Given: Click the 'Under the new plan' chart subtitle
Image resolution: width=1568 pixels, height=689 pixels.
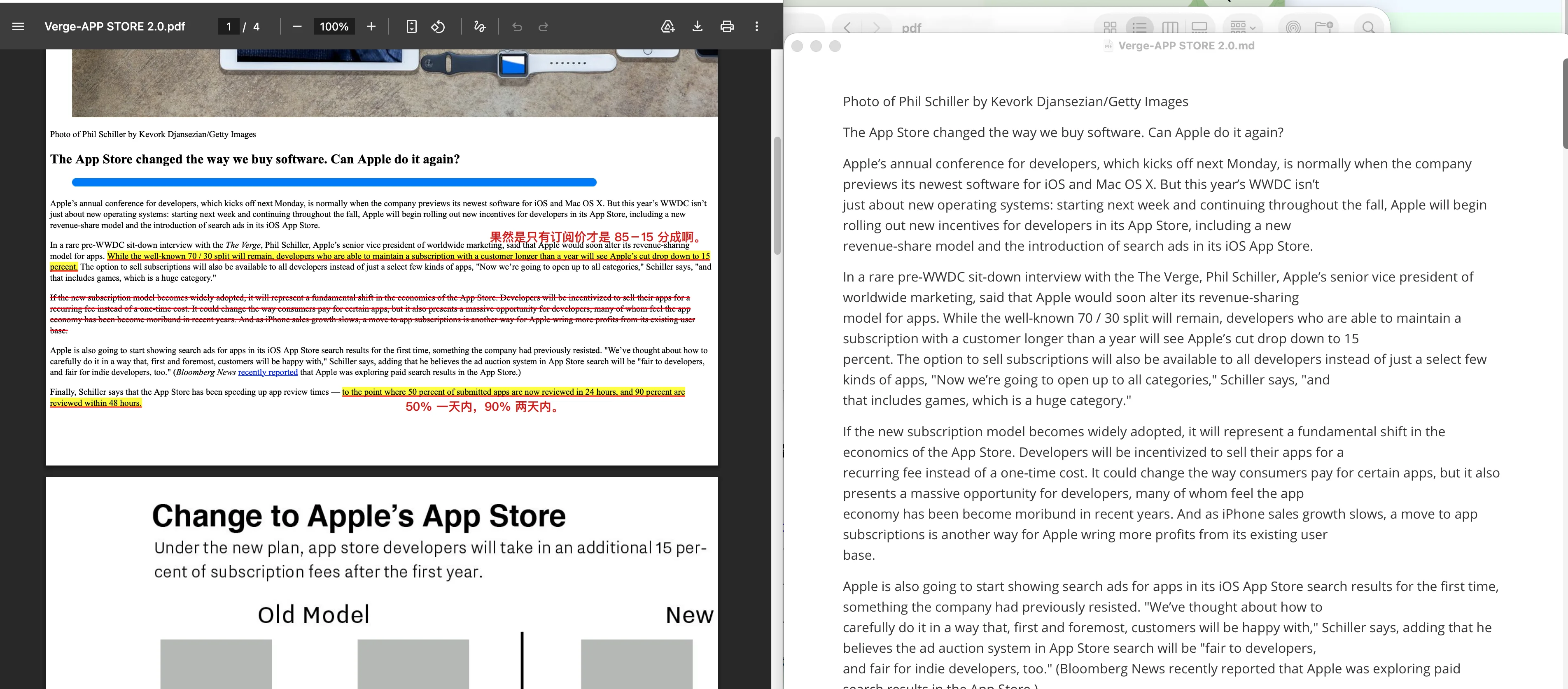Looking at the screenshot, I should point(430,559).
